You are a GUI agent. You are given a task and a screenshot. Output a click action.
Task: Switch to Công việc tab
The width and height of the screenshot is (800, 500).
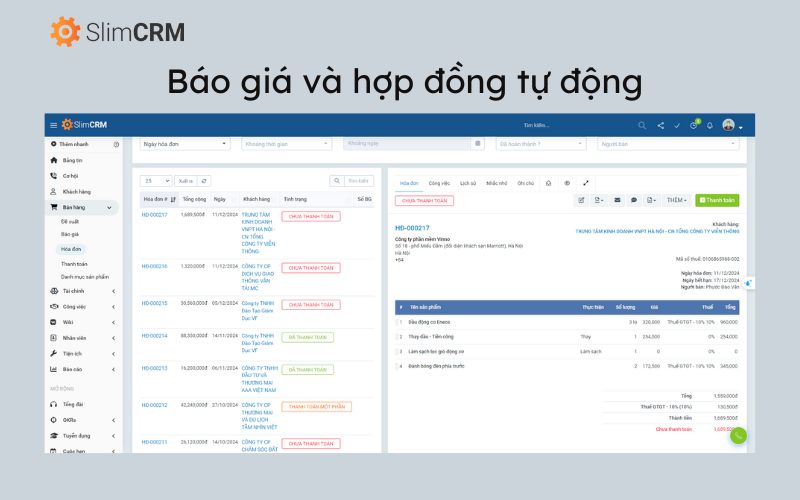(439, 184)
